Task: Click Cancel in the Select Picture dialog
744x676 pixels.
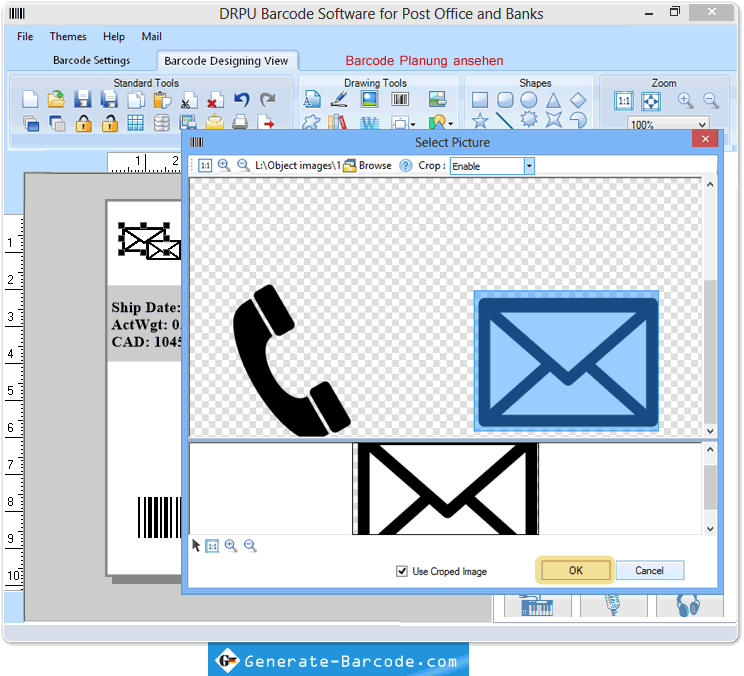Action: [x=649, y=570]
